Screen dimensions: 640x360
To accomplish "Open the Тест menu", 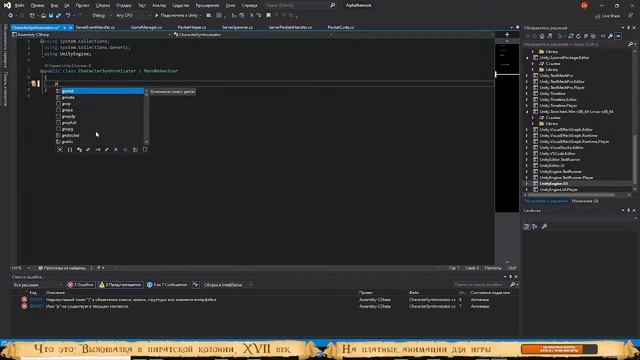I will (141, 5).
